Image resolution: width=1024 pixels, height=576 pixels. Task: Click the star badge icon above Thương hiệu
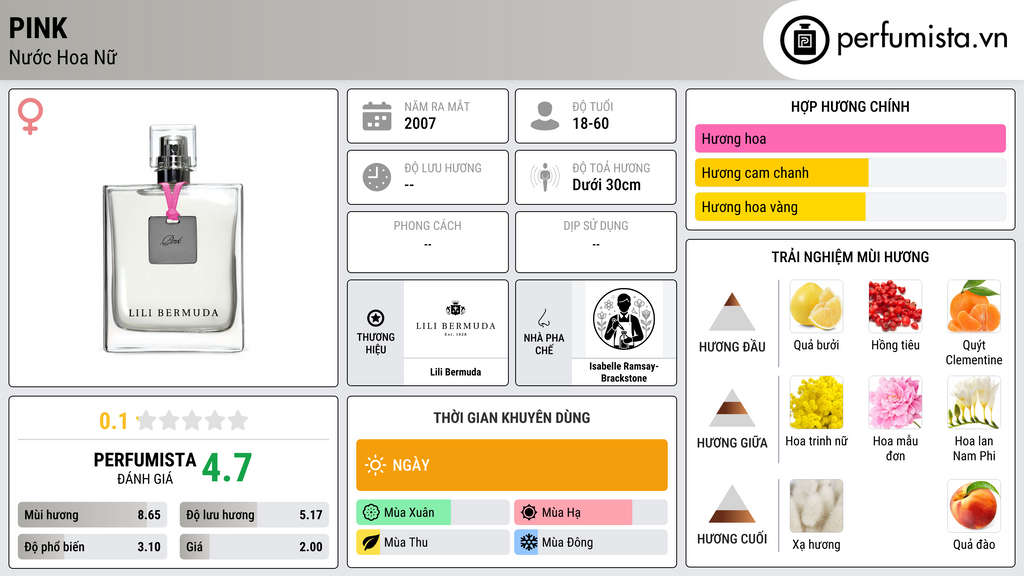[x=376, y=318]
